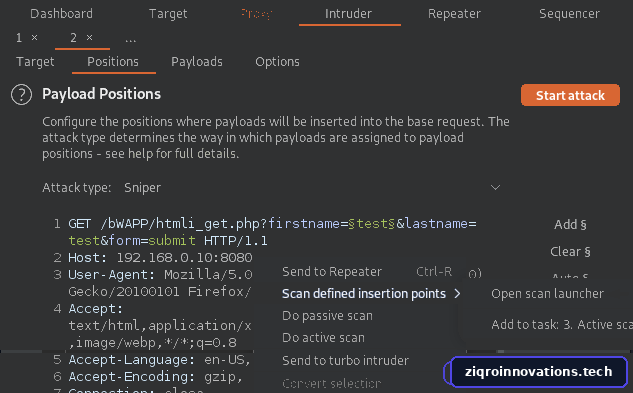Open the Dashboard tab
This screenshot has width=633, height=393.
click(x=61, y=14)
